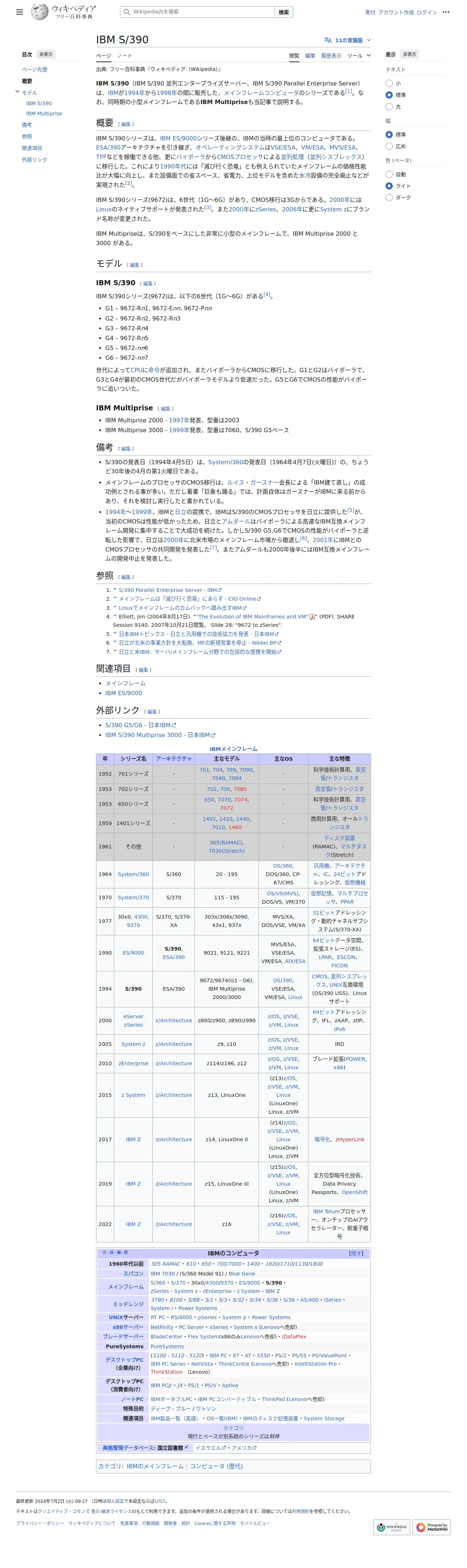The height and width of the screenshot is (1568, 467).
Task: Select standard text size option
Action: tap(389, 95)
